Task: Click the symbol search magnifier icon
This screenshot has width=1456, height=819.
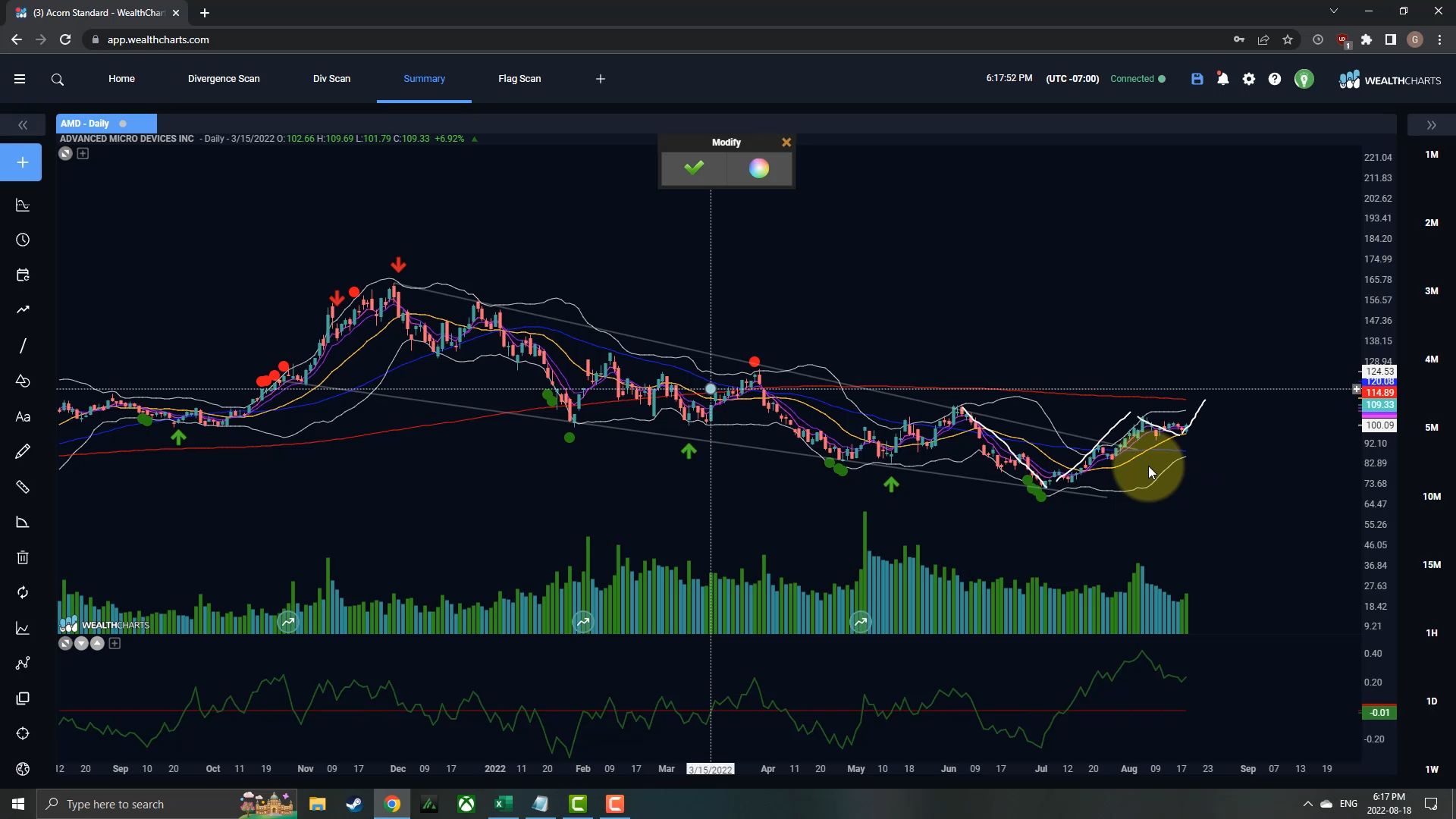Action: click(58, 79)
